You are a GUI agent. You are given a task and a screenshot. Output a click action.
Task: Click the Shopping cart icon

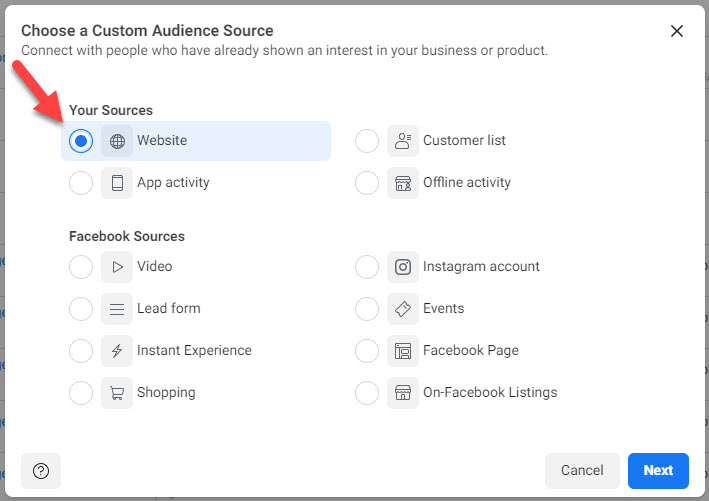pyautogui.click(x=117, y=393)
